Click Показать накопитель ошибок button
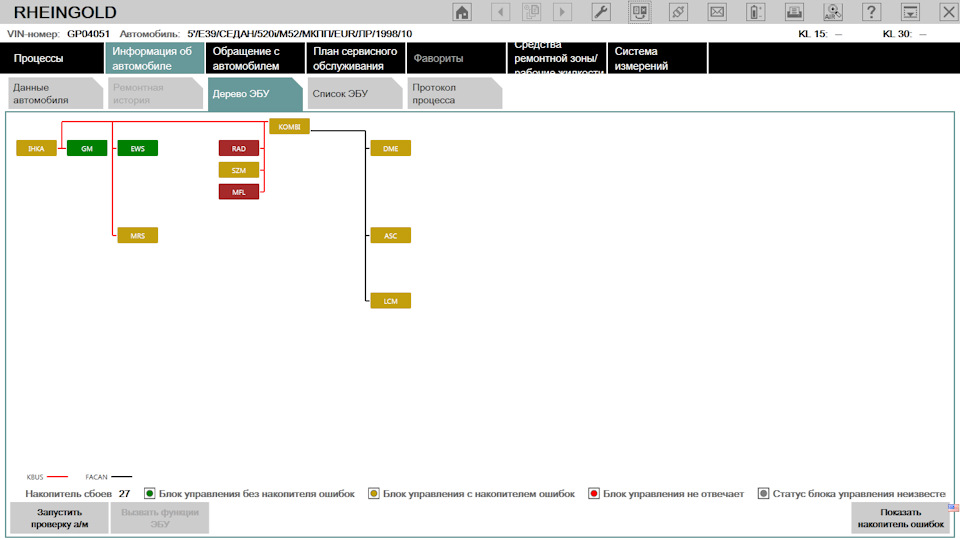Image resolution: width=960 pixels, height=540 pixels. click(x=900, y=518)
